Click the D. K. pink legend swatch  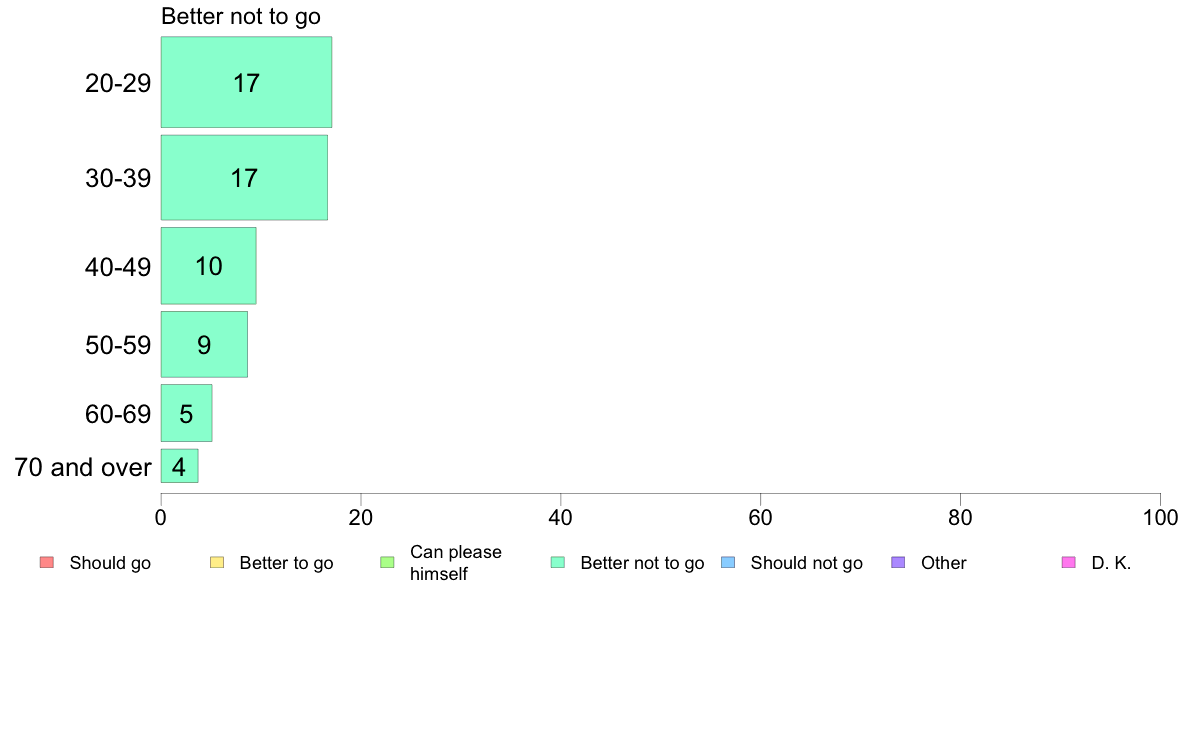click(x=1069, y=562)
